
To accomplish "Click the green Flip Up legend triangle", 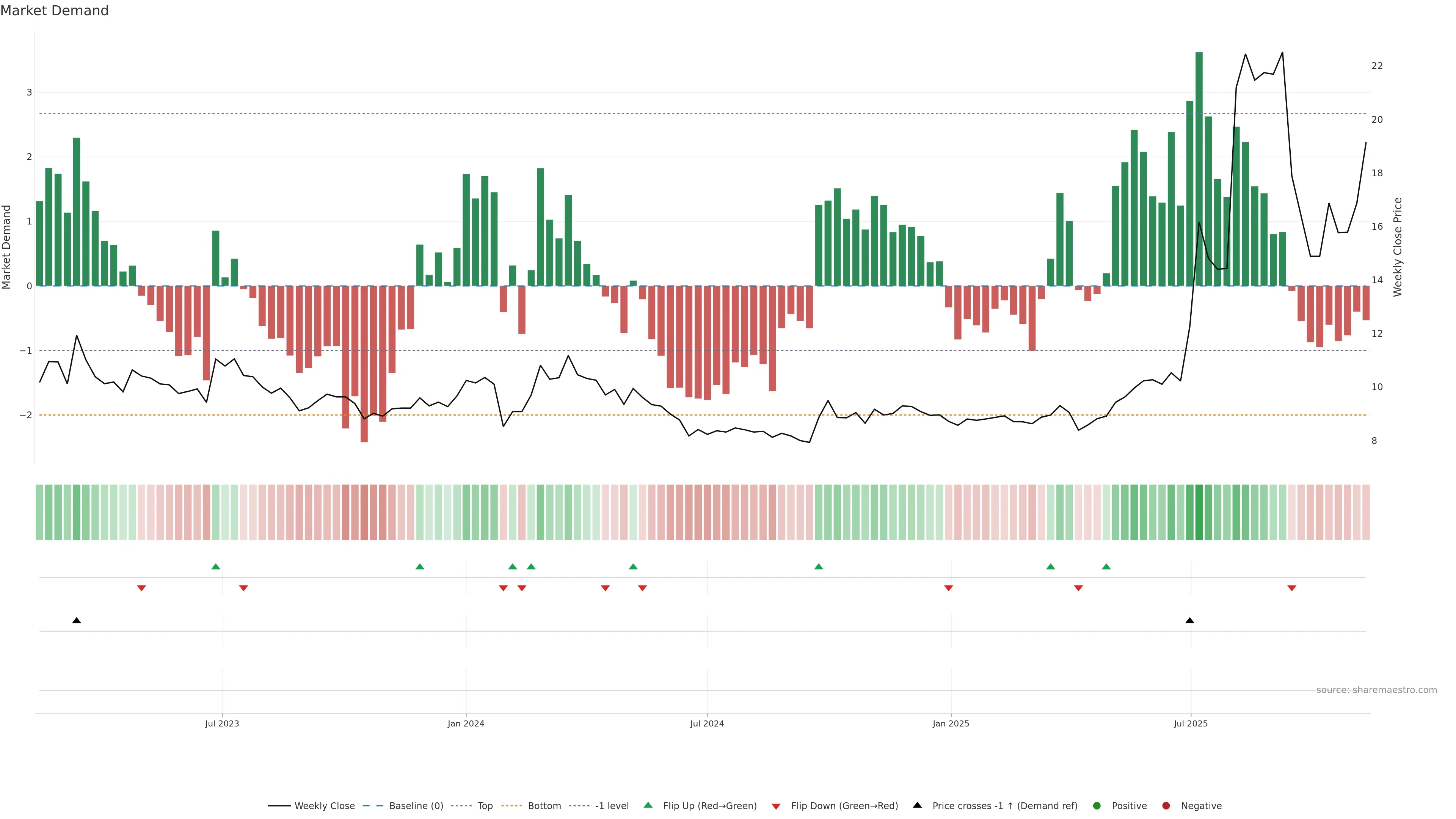I will coord(648,805).
